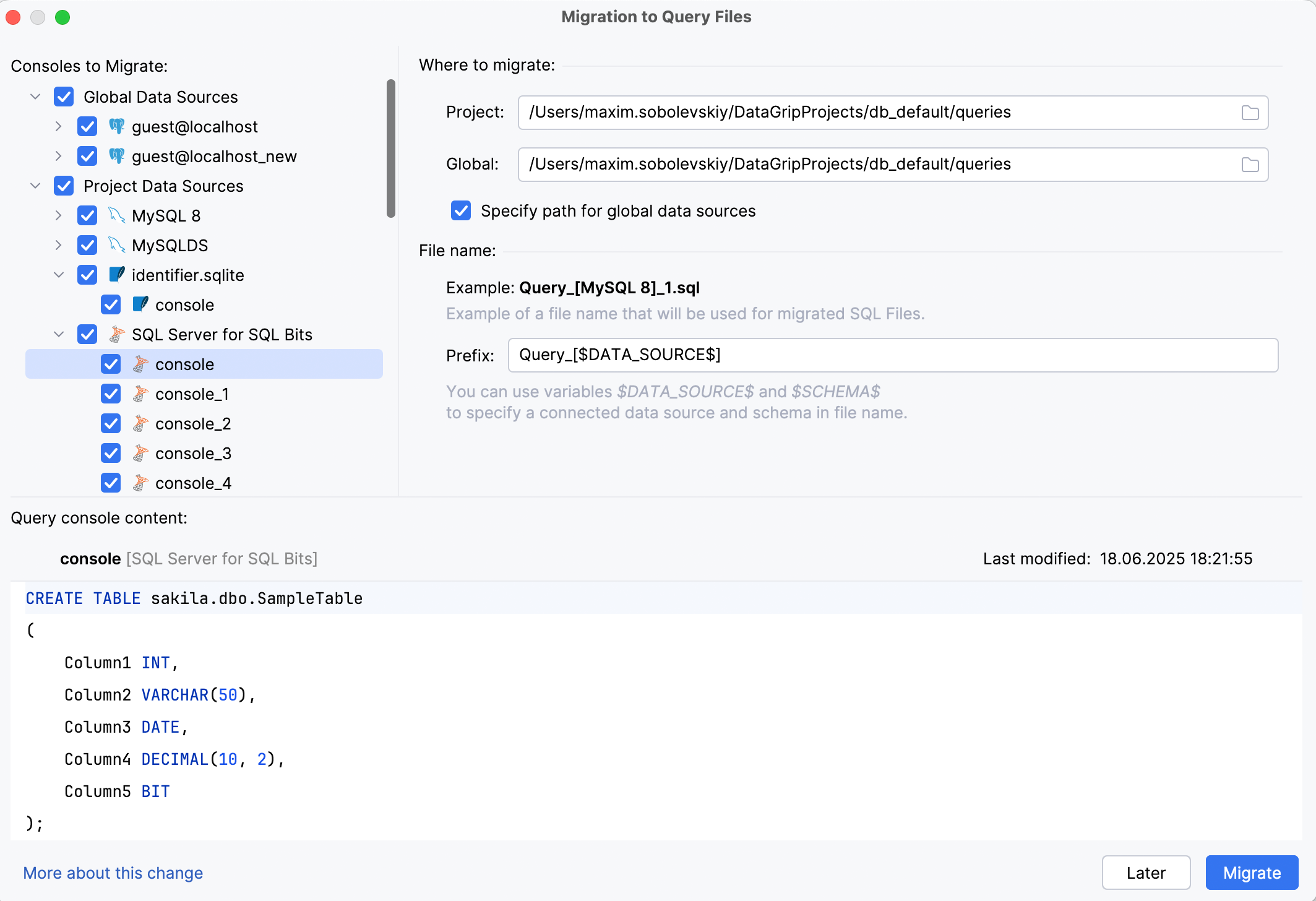1316x901 pixels.
Task: Click the example name Query_[MySQL 8]_1.sql
Action: pyautogui.click(x=609, y=288)
